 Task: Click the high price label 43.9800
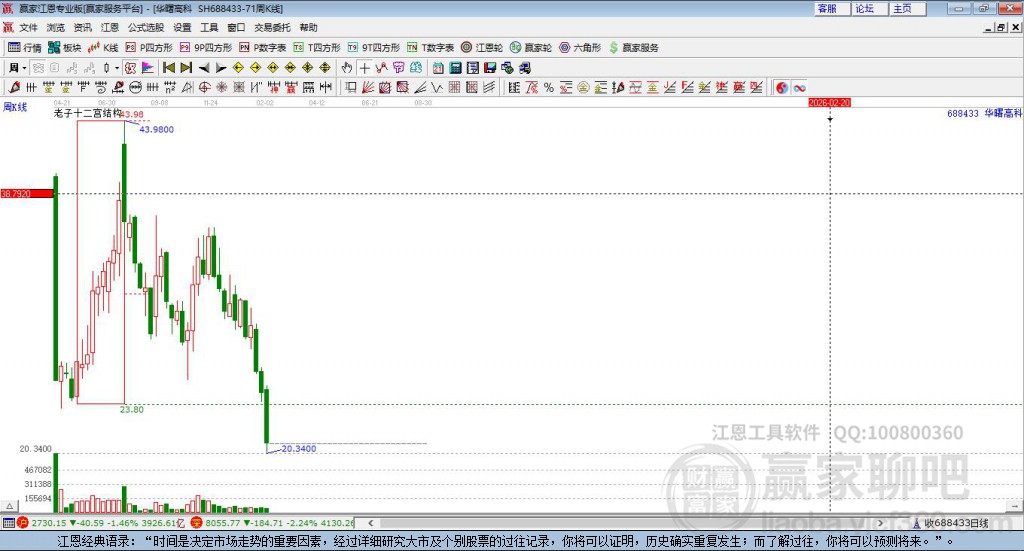tap(157, 129)
